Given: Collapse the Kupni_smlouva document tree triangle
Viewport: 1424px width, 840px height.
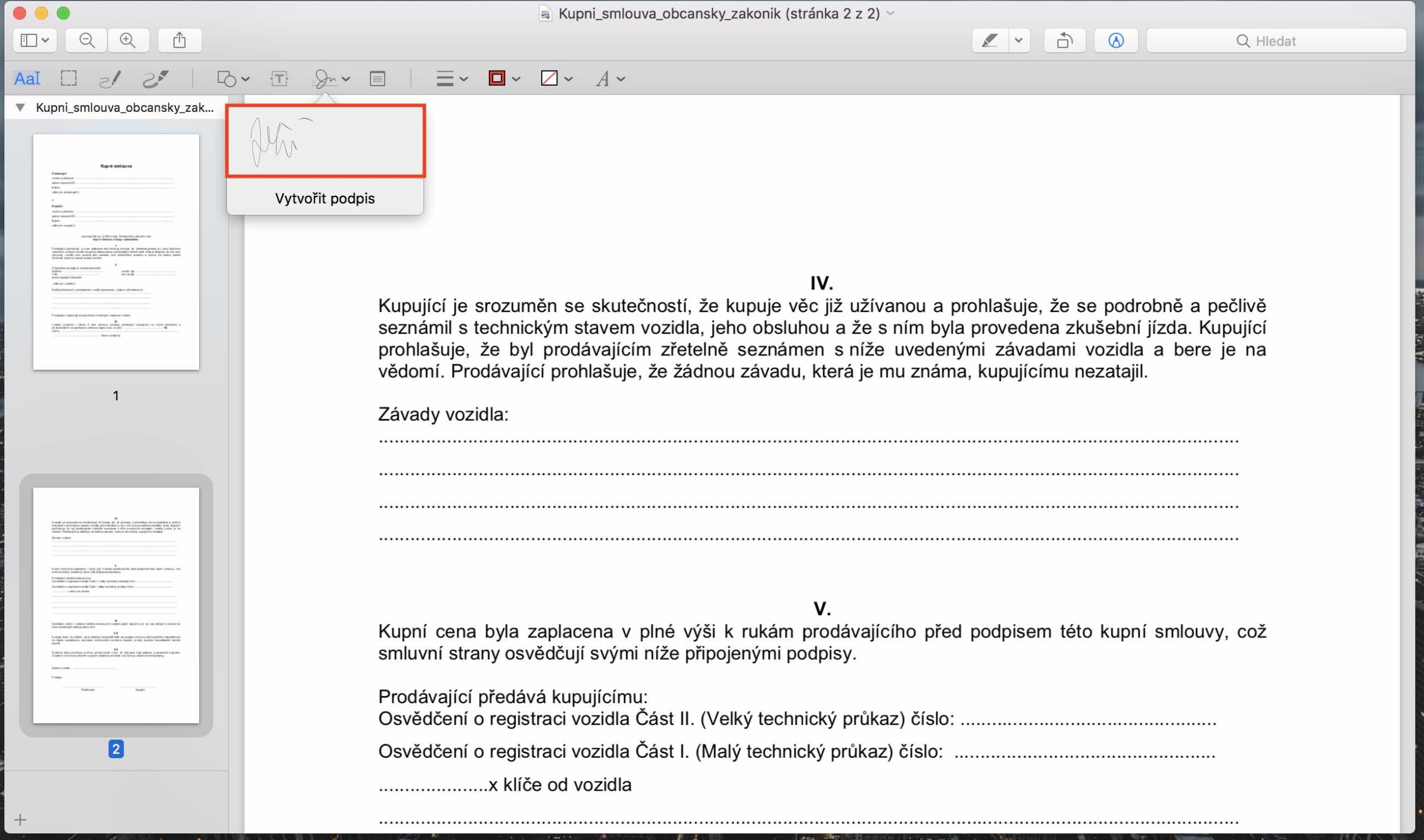Looking at the screenshot, I should click(21, 107).
